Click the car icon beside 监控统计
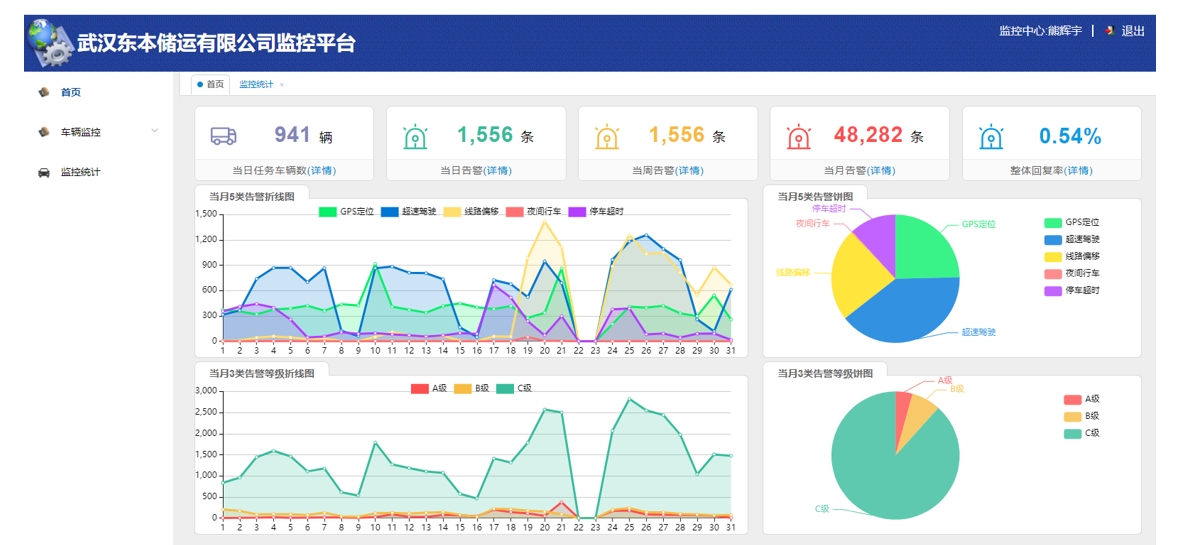Viewport: 1185px width, 545px height. [x=44, y=172]
